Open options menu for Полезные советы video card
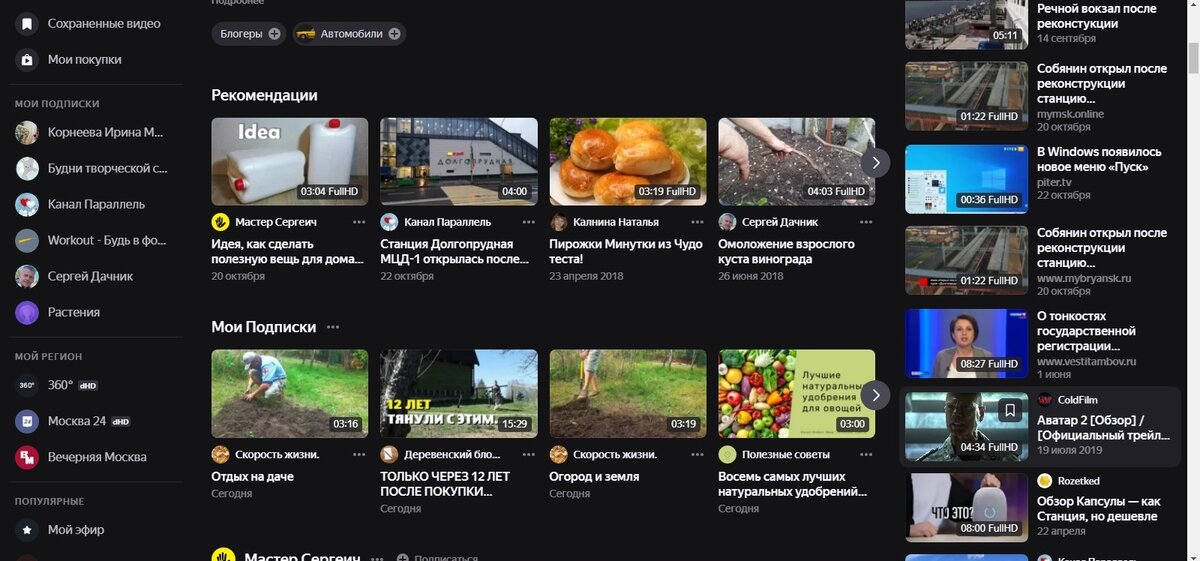The width and height of the screenshot is (1200, 561). [866, 454]
